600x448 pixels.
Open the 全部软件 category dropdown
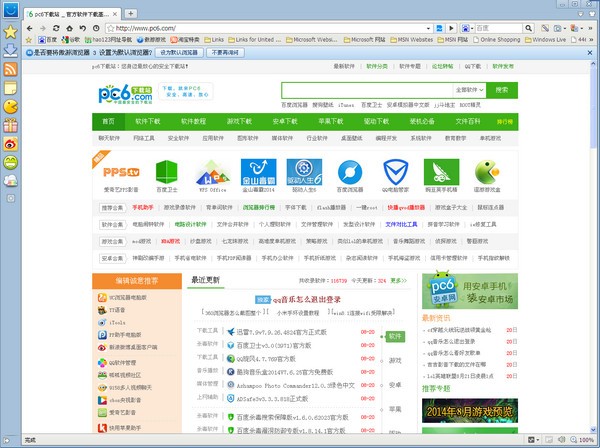point(469,90)
